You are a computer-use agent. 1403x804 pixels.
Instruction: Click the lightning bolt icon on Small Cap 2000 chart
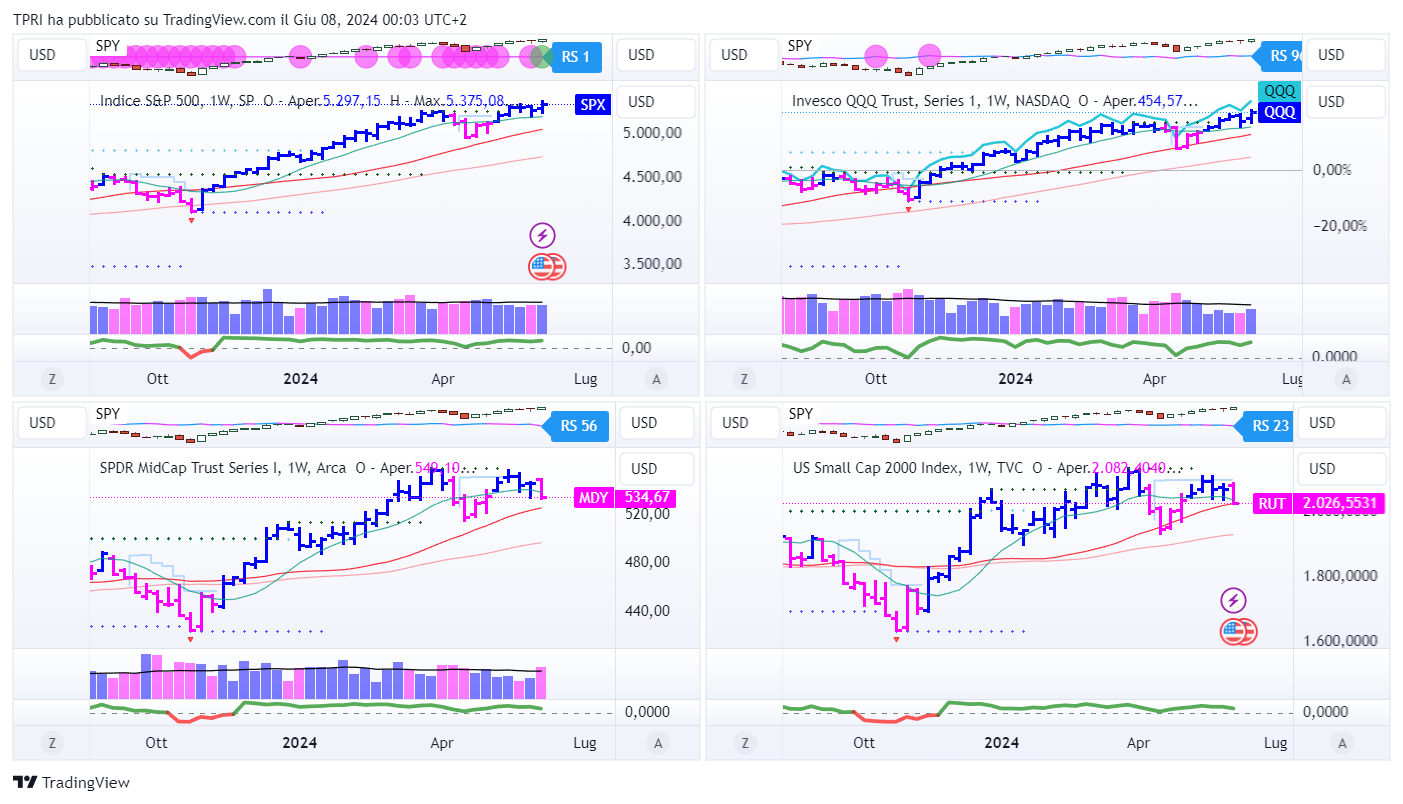(x=1234, y=601)
